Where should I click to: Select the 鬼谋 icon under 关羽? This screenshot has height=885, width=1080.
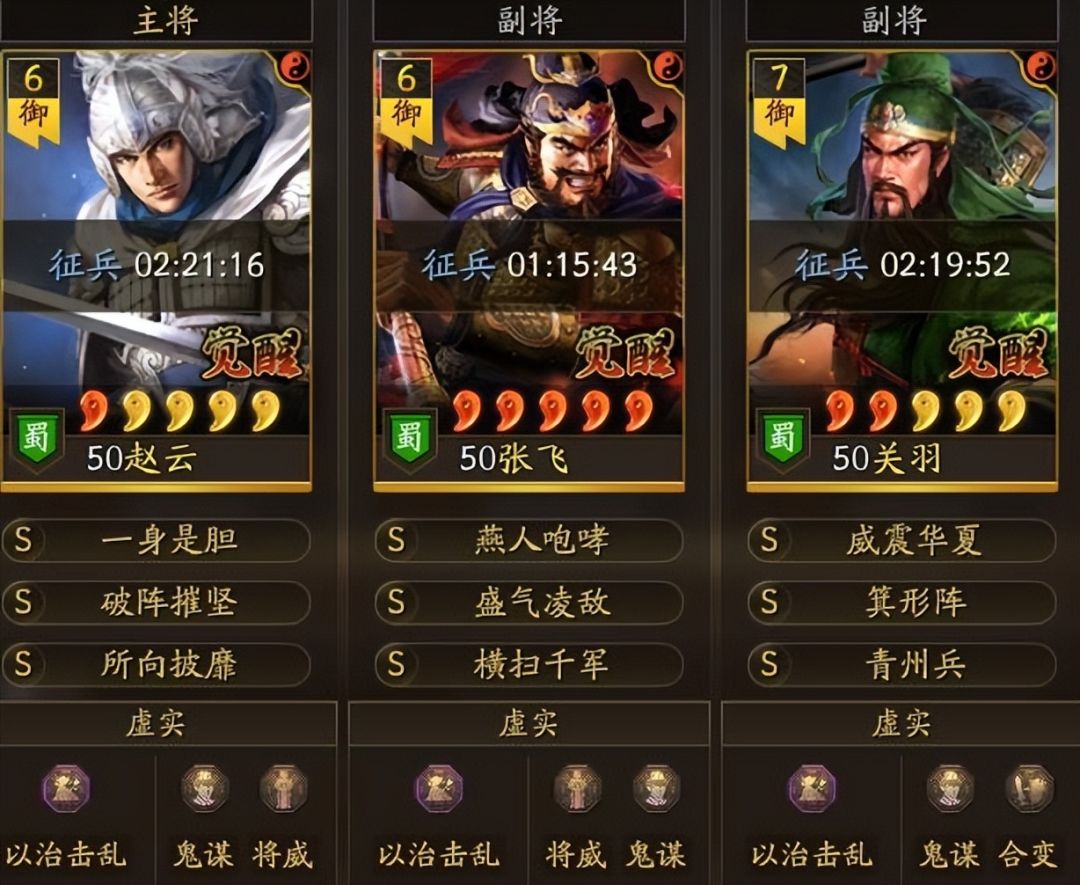951,789
